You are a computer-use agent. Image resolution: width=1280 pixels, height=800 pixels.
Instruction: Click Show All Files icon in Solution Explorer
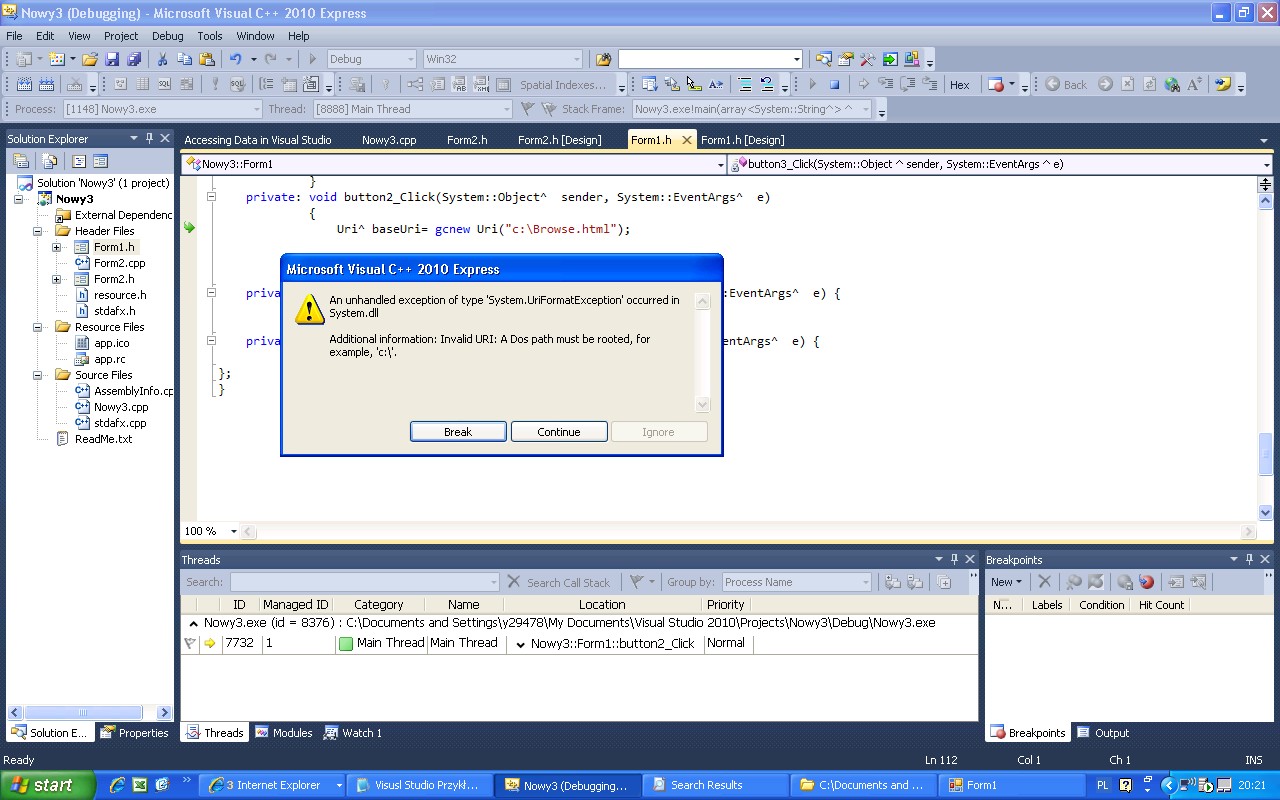[49, 161]
